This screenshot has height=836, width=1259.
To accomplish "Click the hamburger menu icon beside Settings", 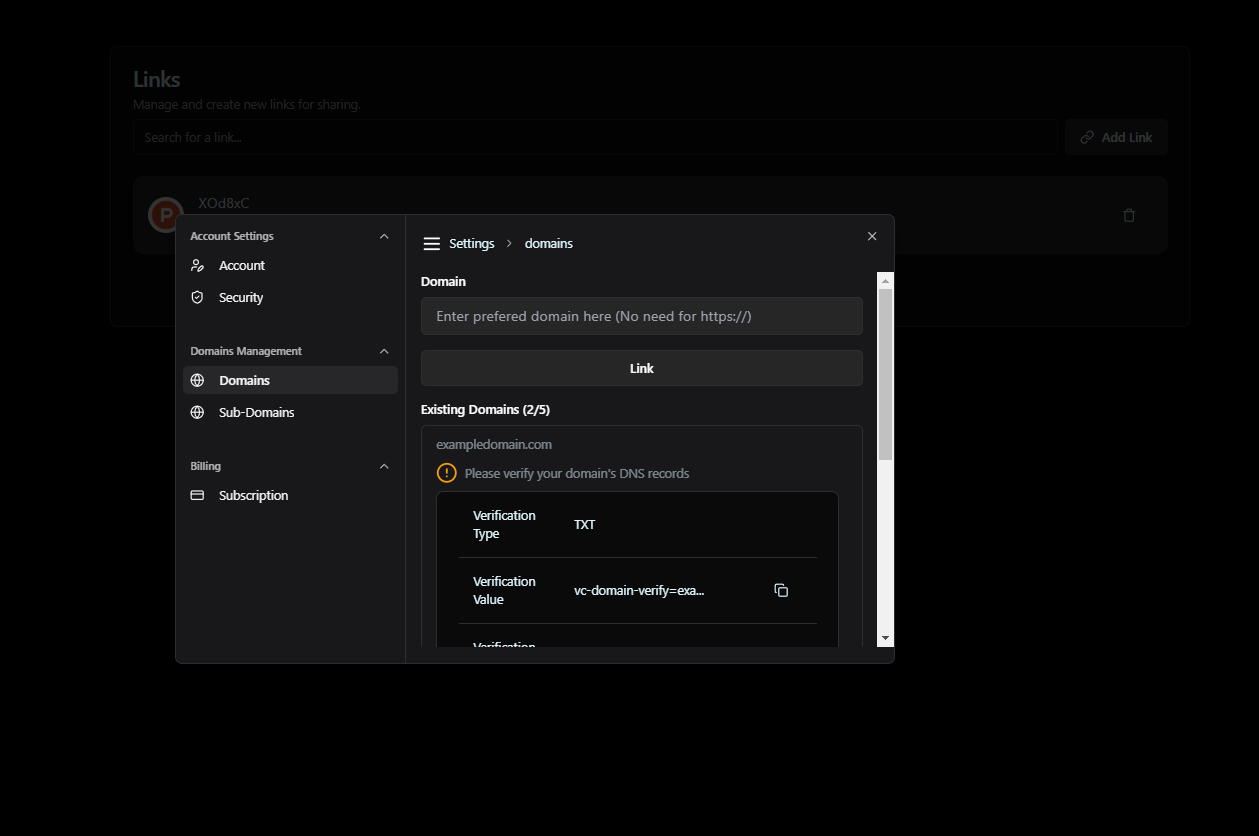I will point(432,244).
